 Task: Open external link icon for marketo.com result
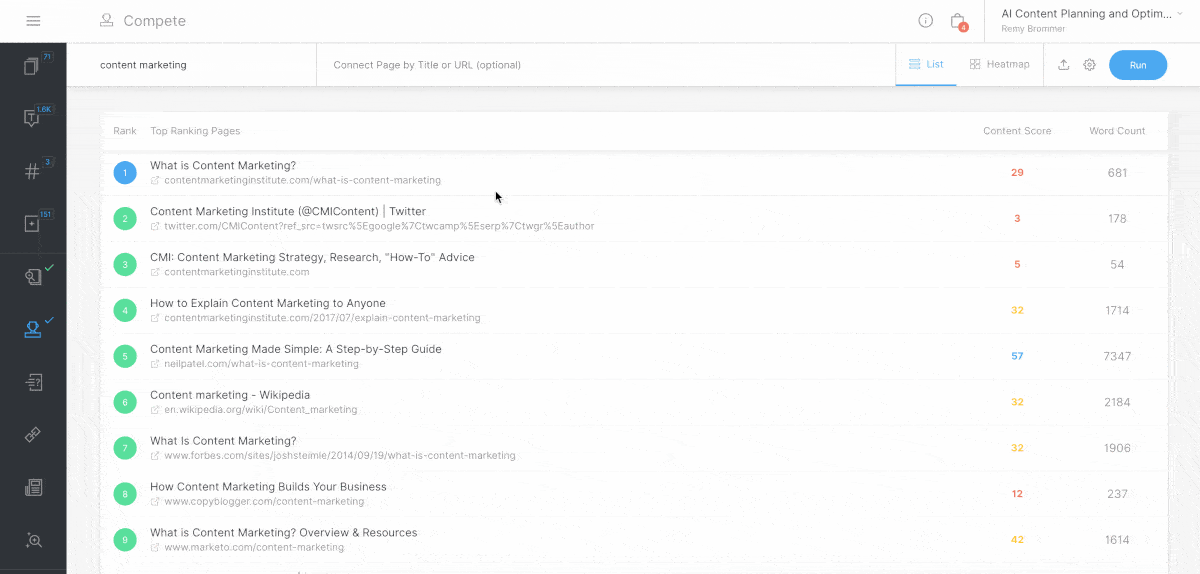pyautogui.click(x=155, y=548)
